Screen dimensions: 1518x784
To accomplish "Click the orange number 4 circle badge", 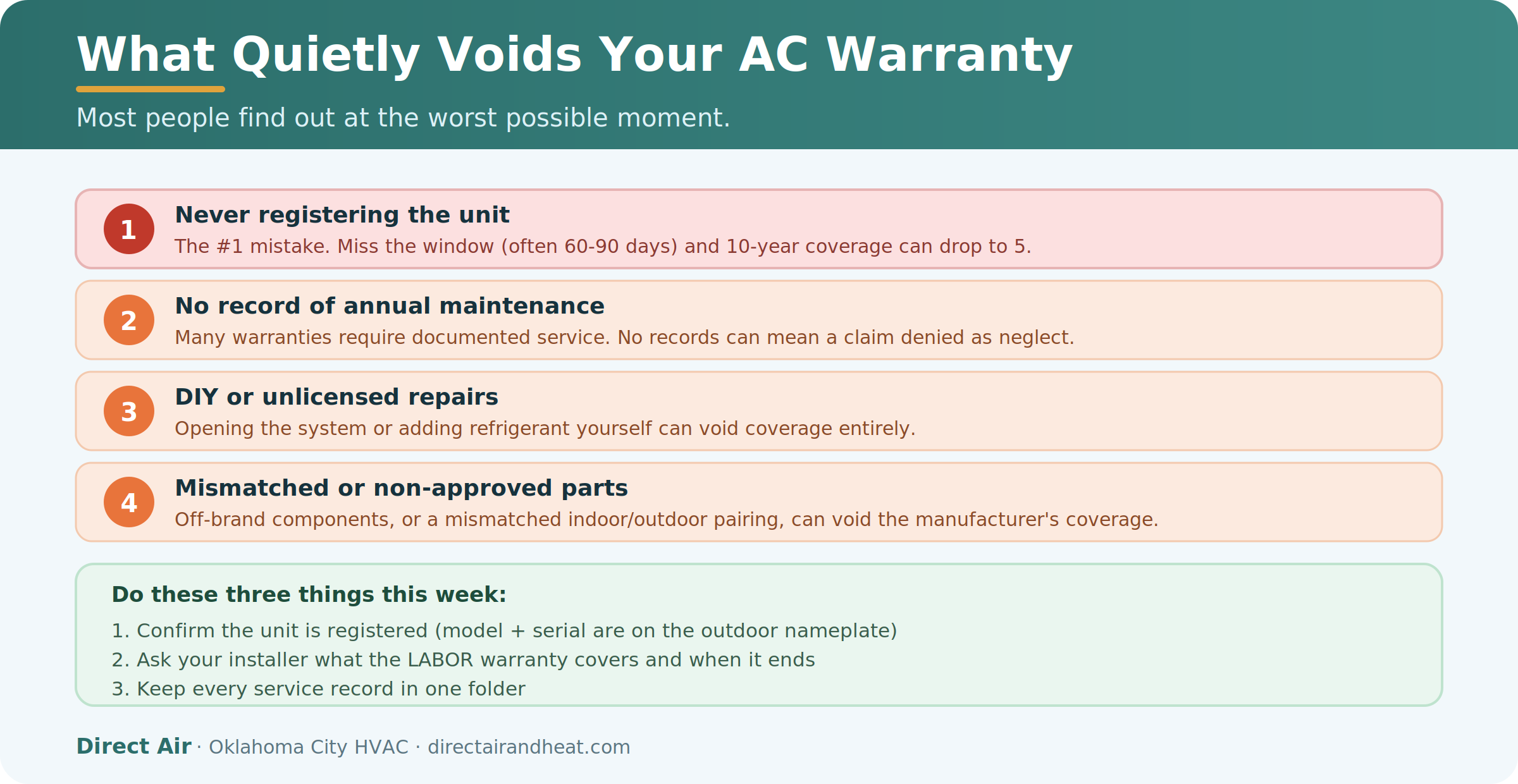I will tap(129, 502).
